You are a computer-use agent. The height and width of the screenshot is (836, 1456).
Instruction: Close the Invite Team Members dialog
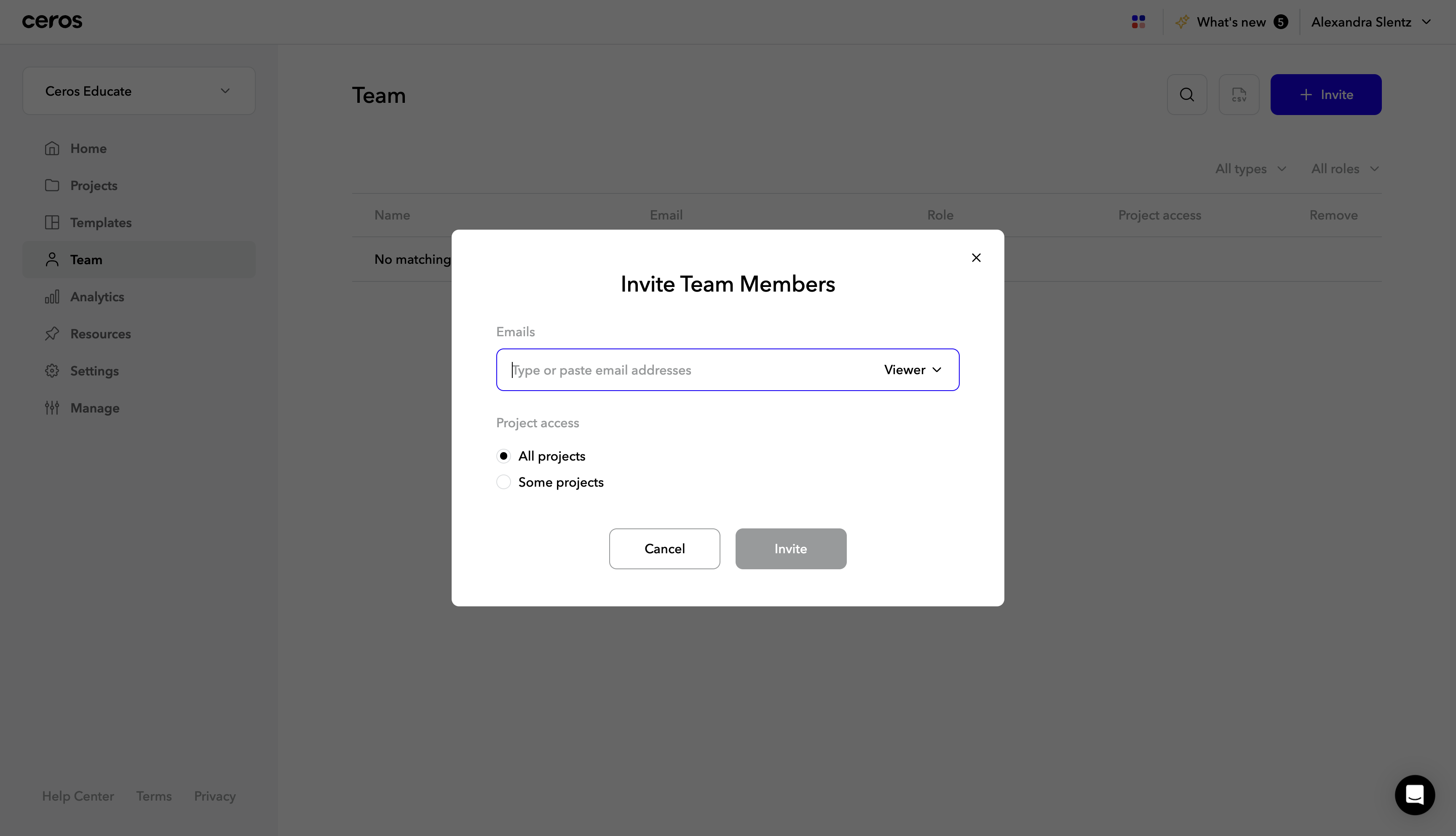(x=976, y=258)
